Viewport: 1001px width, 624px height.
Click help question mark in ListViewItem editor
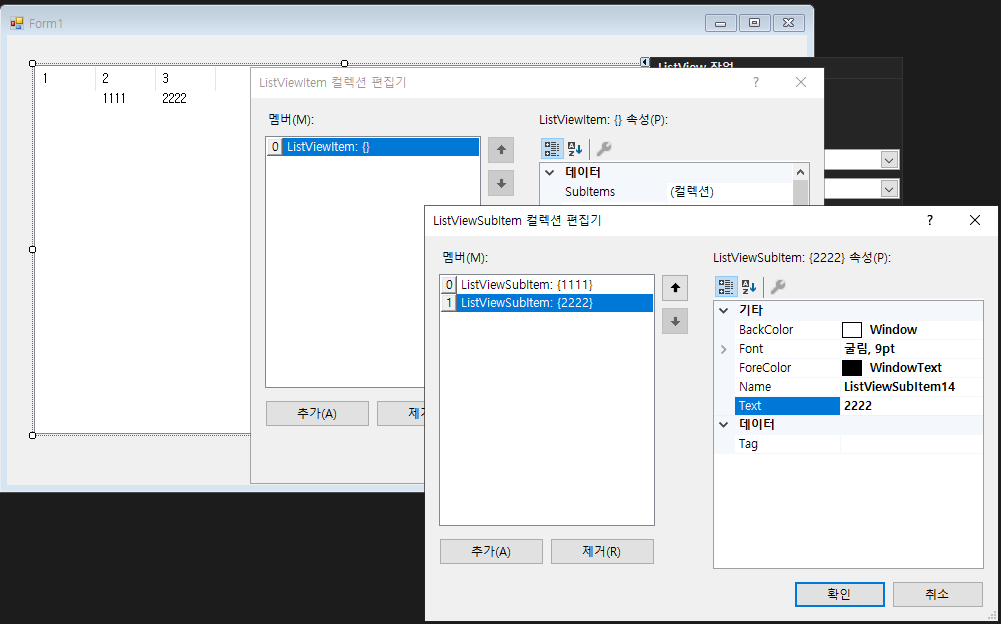(x=756, y=82)
